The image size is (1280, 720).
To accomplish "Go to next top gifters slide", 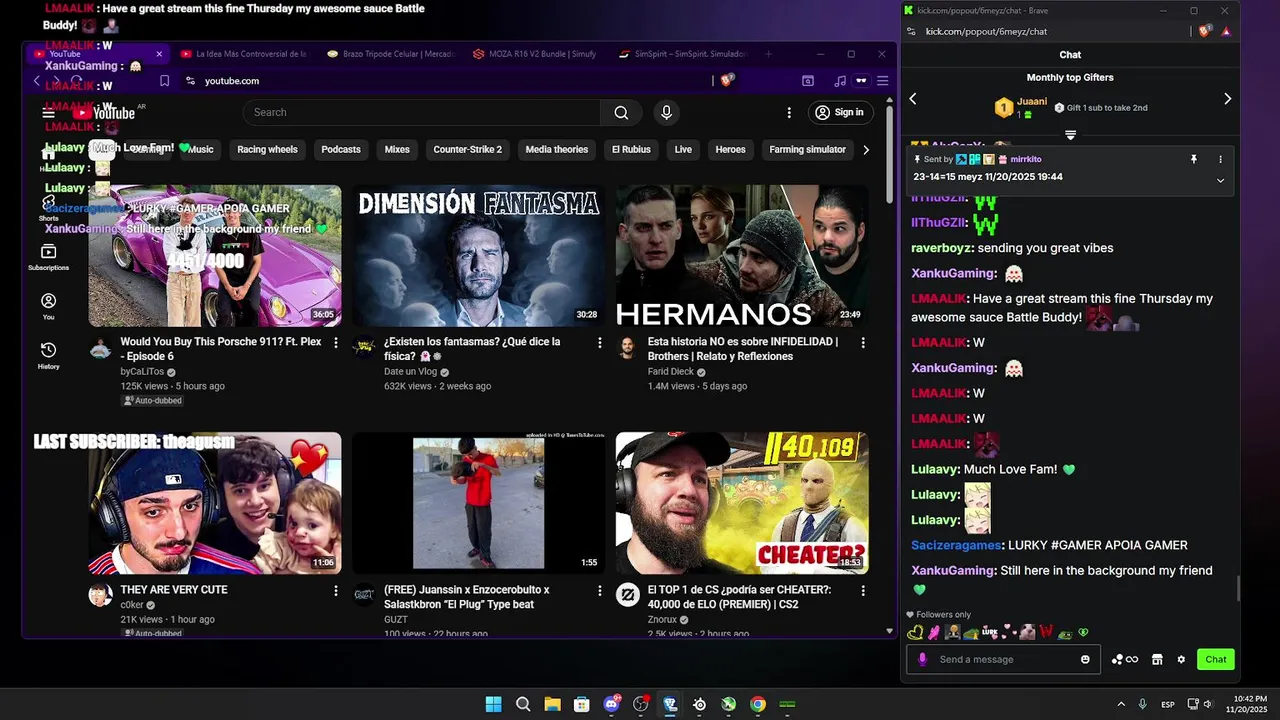I will click(x=1227, y=99).
